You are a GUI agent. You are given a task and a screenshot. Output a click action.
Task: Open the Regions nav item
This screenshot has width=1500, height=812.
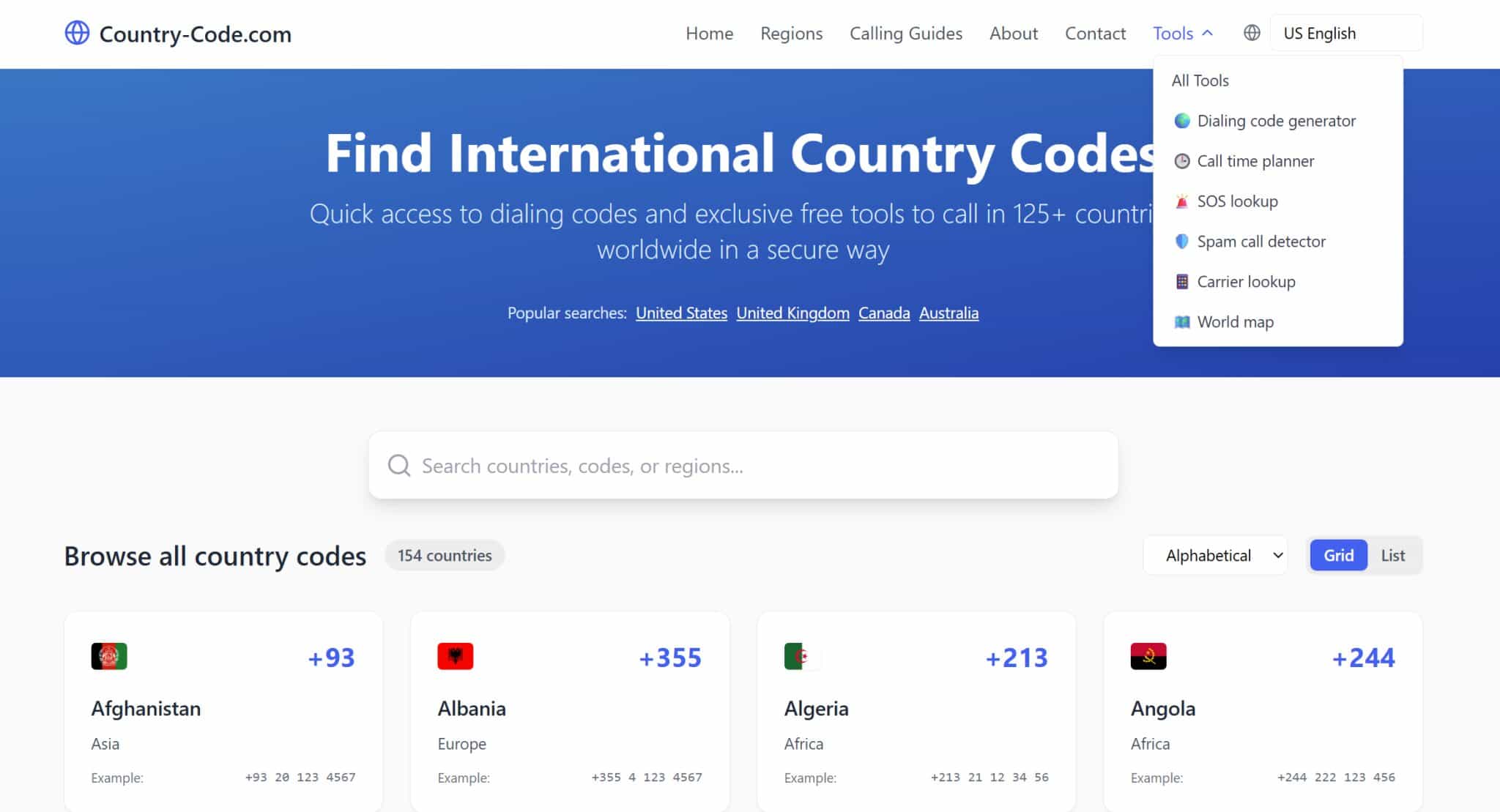click(792, 34)
